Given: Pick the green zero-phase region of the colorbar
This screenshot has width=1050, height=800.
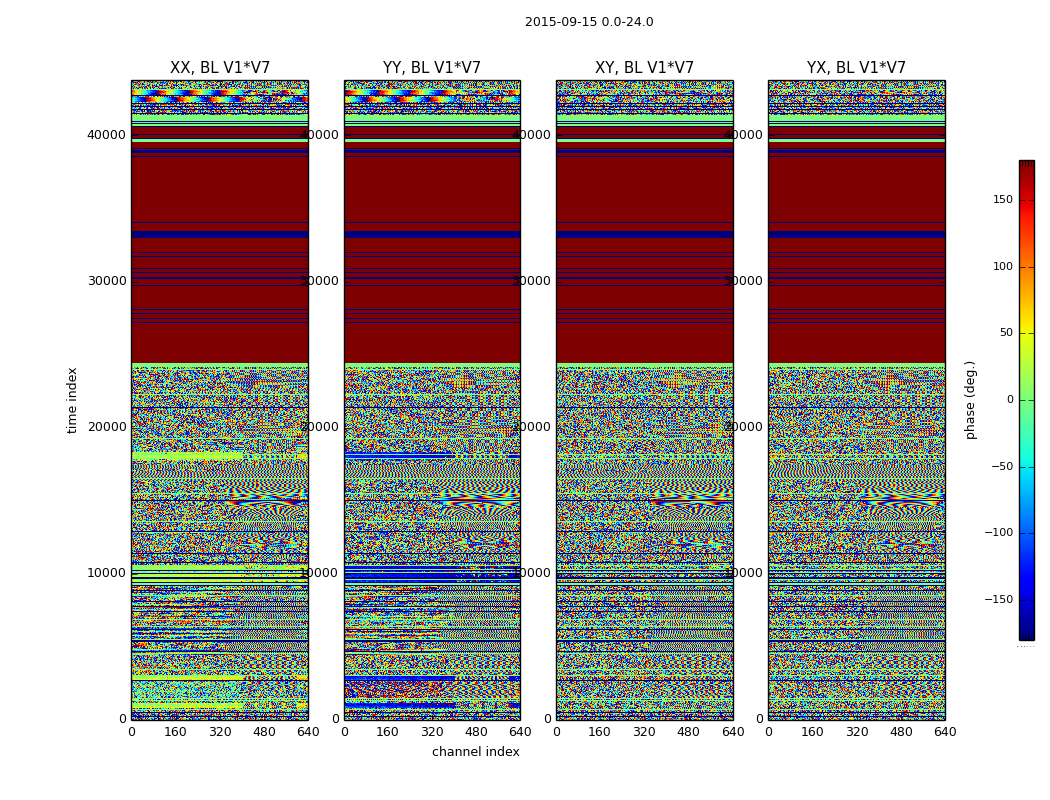Looking at the screenshot, I should click(1026, 400).
